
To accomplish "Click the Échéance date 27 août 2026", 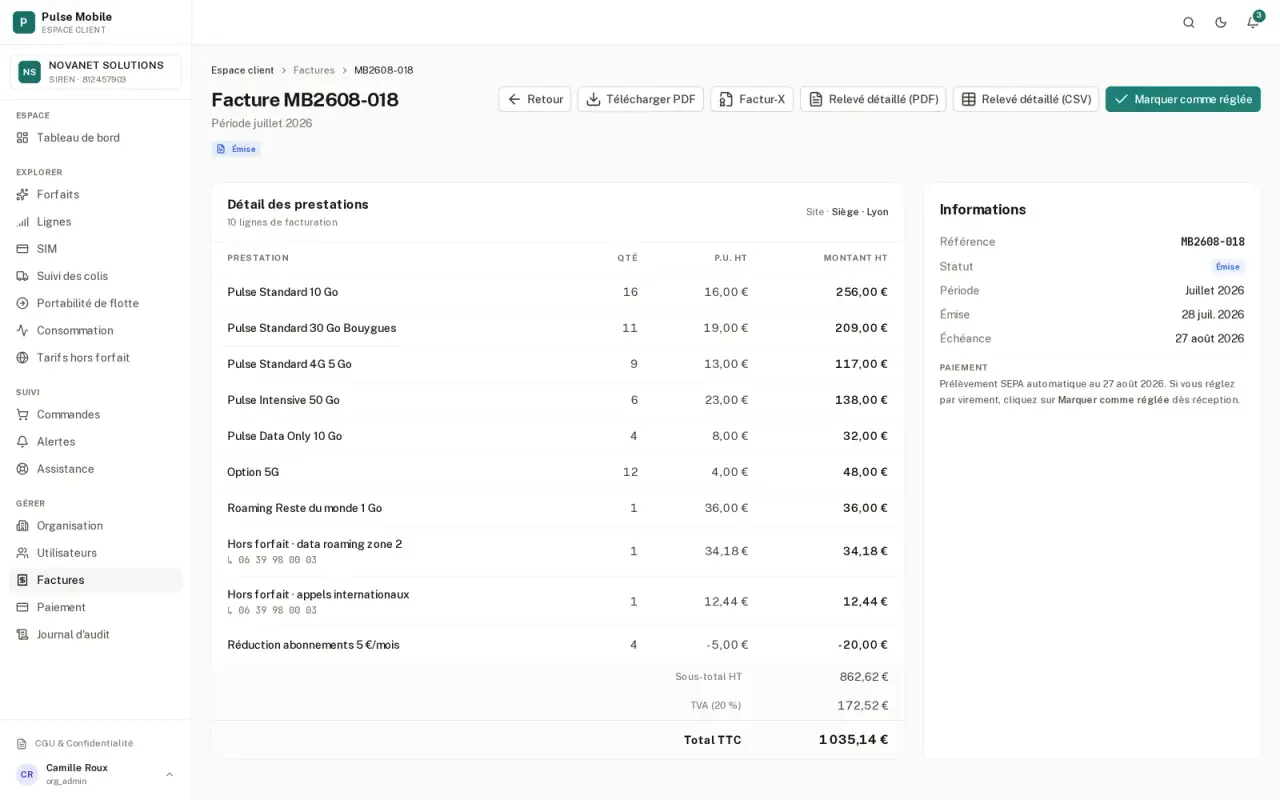I will click(x=1209, y=339).
